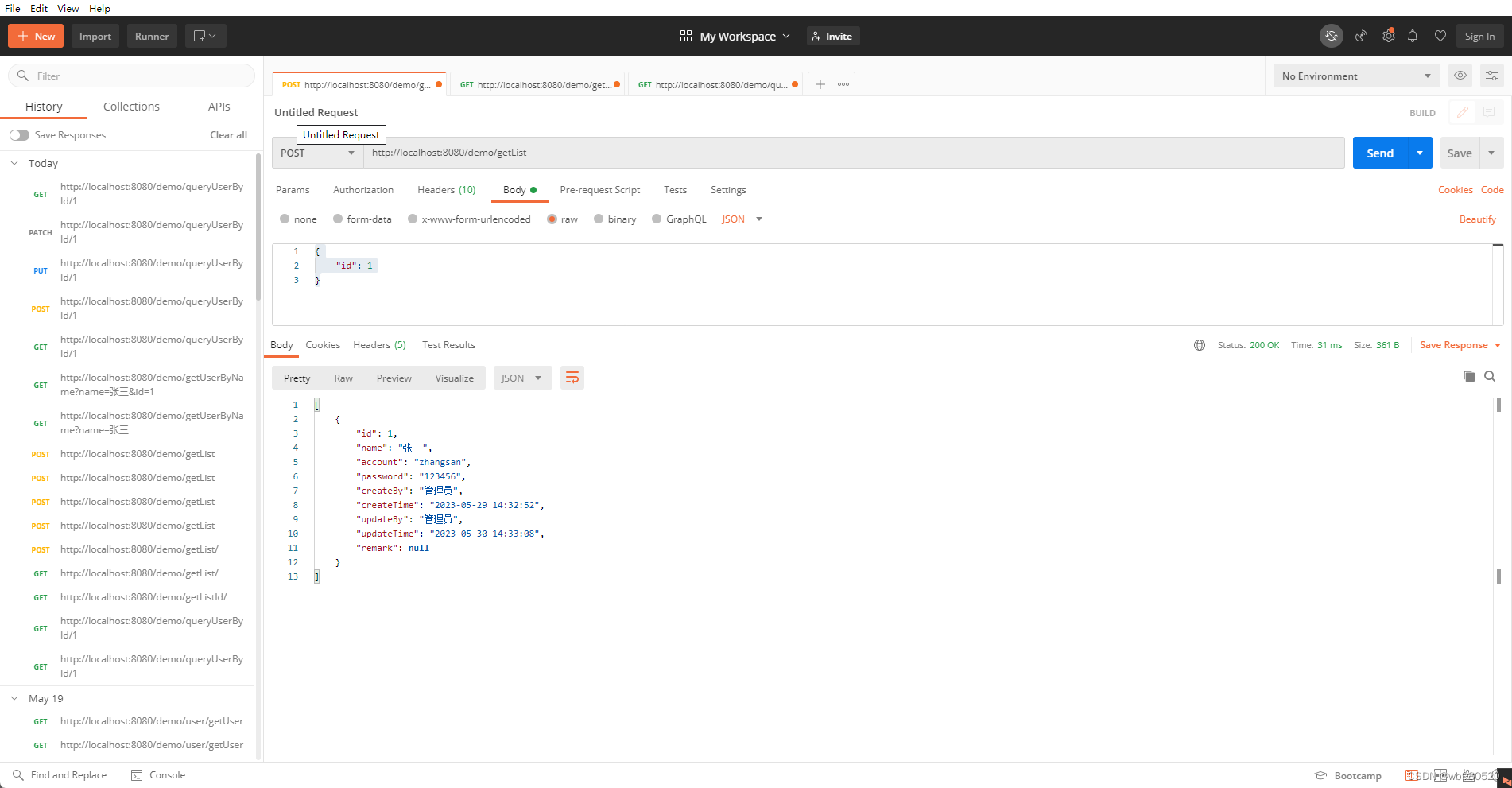
Task: Toggle the Save Responses switch
Action: pyautogui.click(x=19, y=135)
